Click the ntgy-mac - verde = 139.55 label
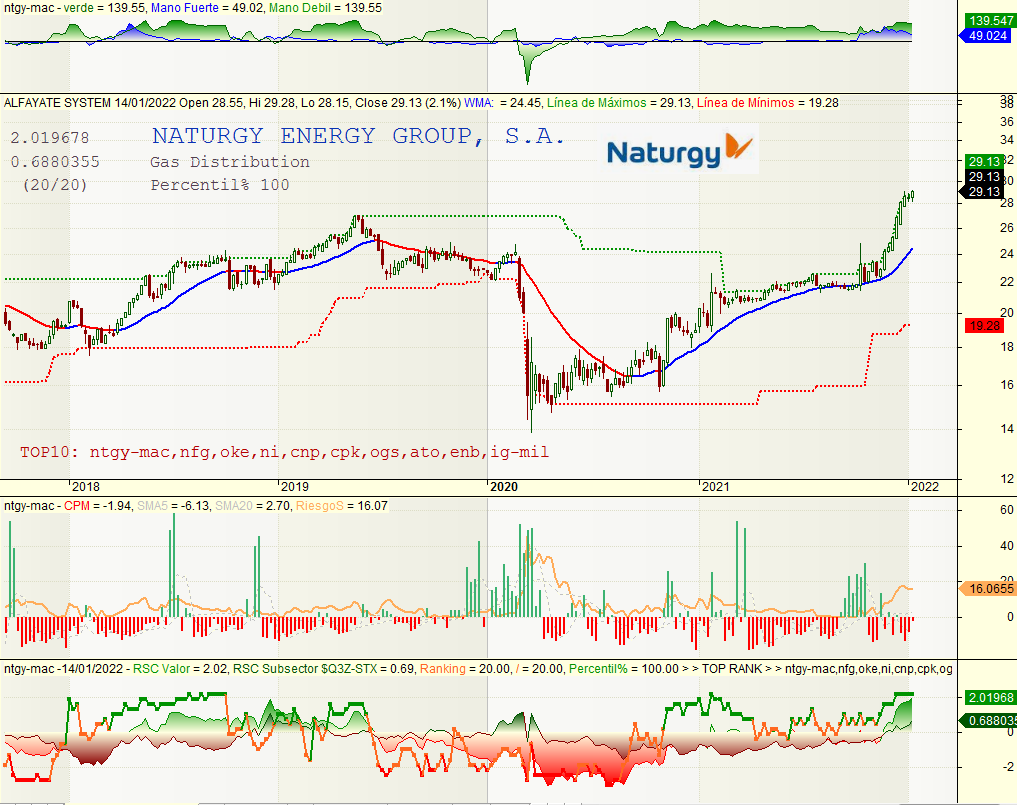 click(75, 8)
